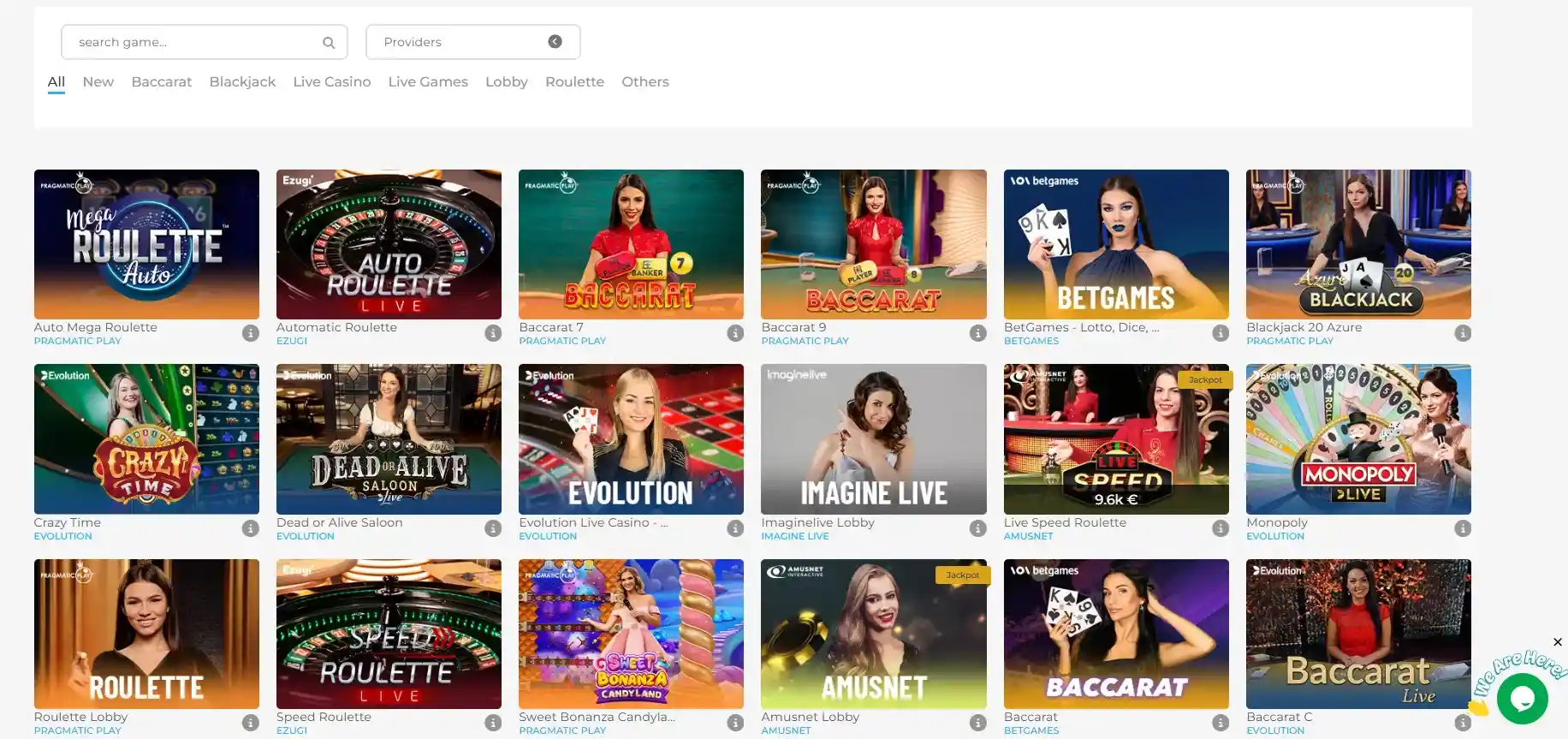Open the Baccarat 7 game thumbnail
Screen dimensions: 1568x739
point(631,244)
